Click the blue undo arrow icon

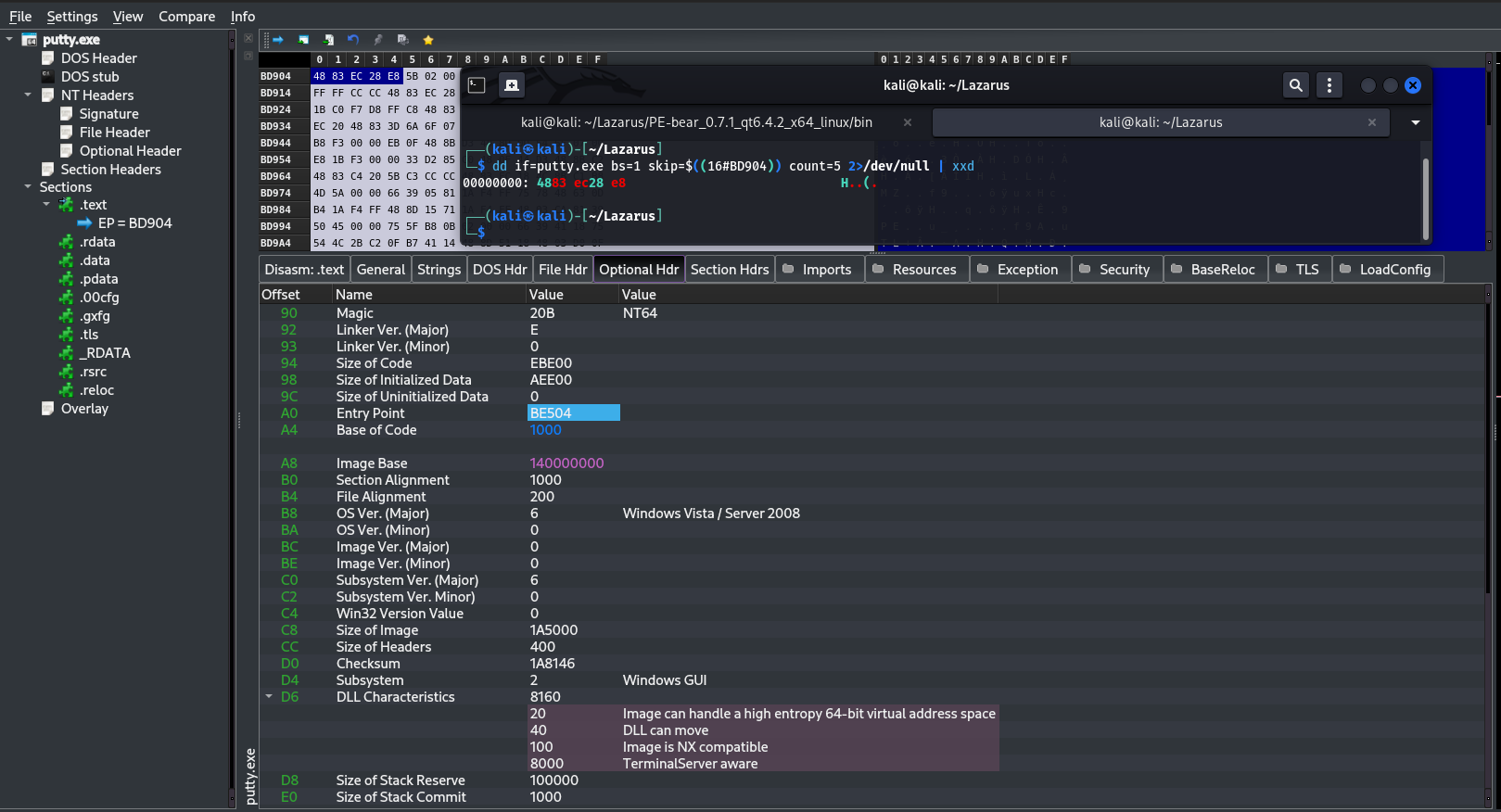[353, 40]
